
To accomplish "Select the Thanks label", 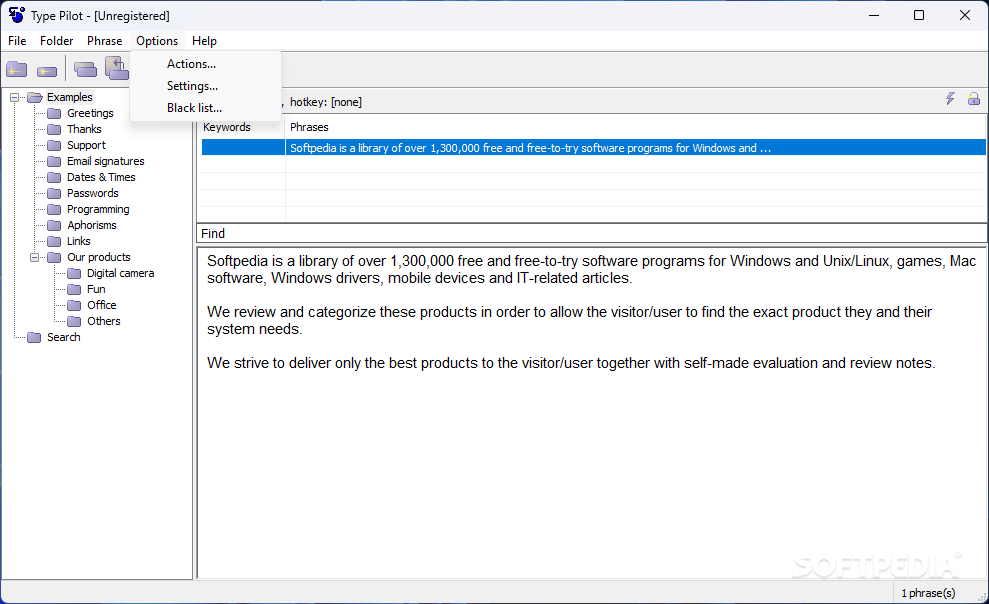I will [84, 129].
